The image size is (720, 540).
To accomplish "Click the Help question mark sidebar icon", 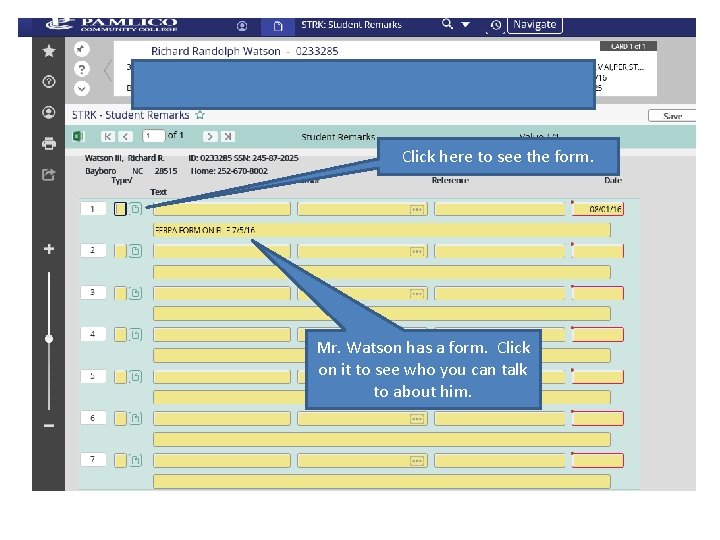I will tap(49, 82).
